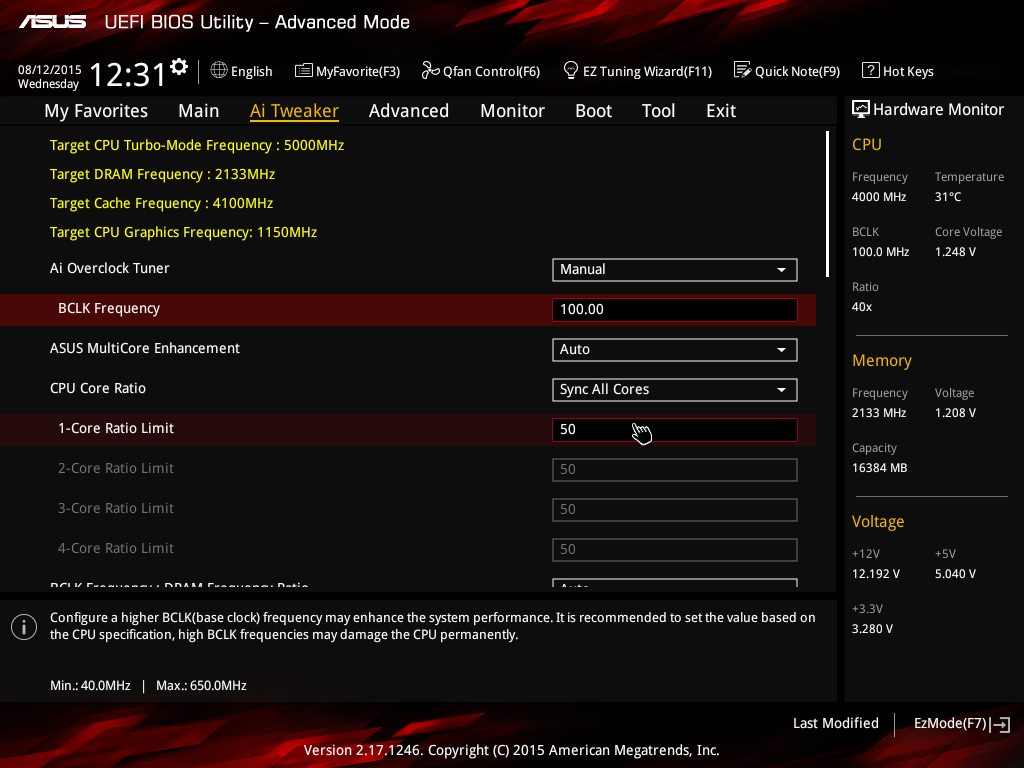The image size is (1024, 768).
Task: Click BCLK Frequency input field
Action: tap(675, 310)
